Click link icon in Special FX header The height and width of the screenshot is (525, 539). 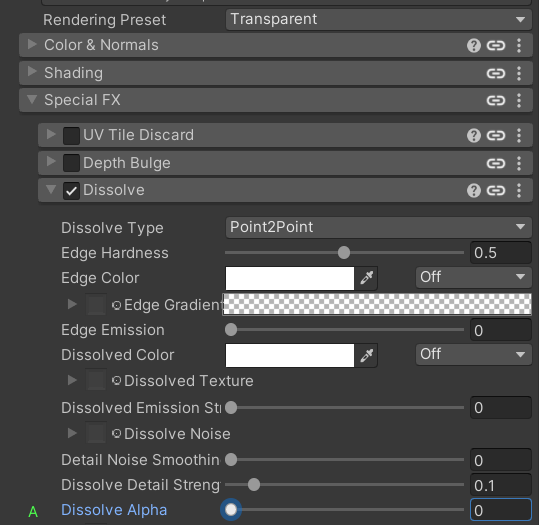point(496,100)
